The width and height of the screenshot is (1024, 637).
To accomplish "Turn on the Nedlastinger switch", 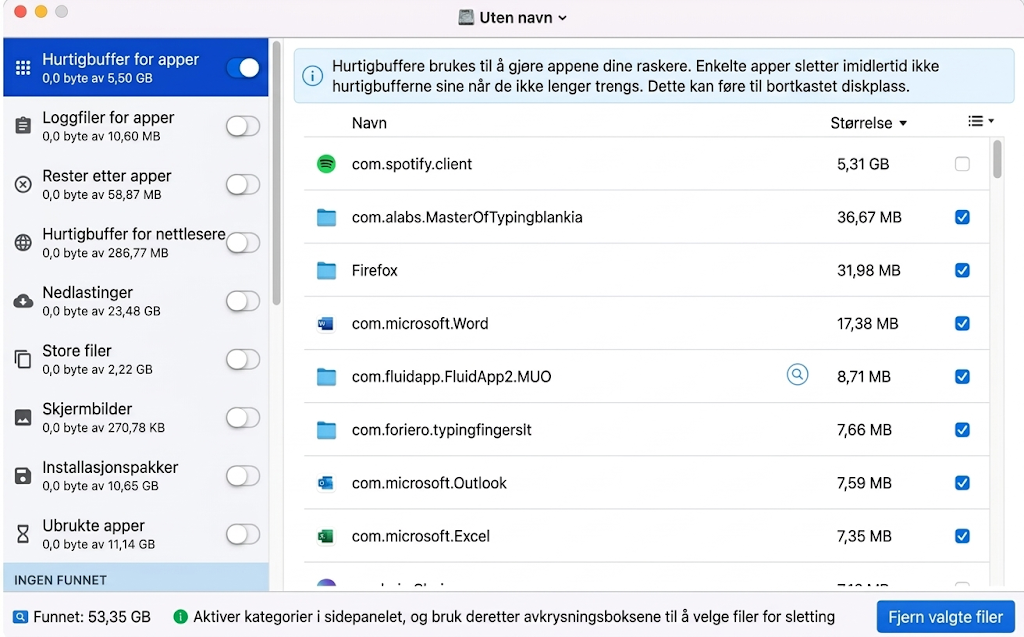I will pos(243,301).
